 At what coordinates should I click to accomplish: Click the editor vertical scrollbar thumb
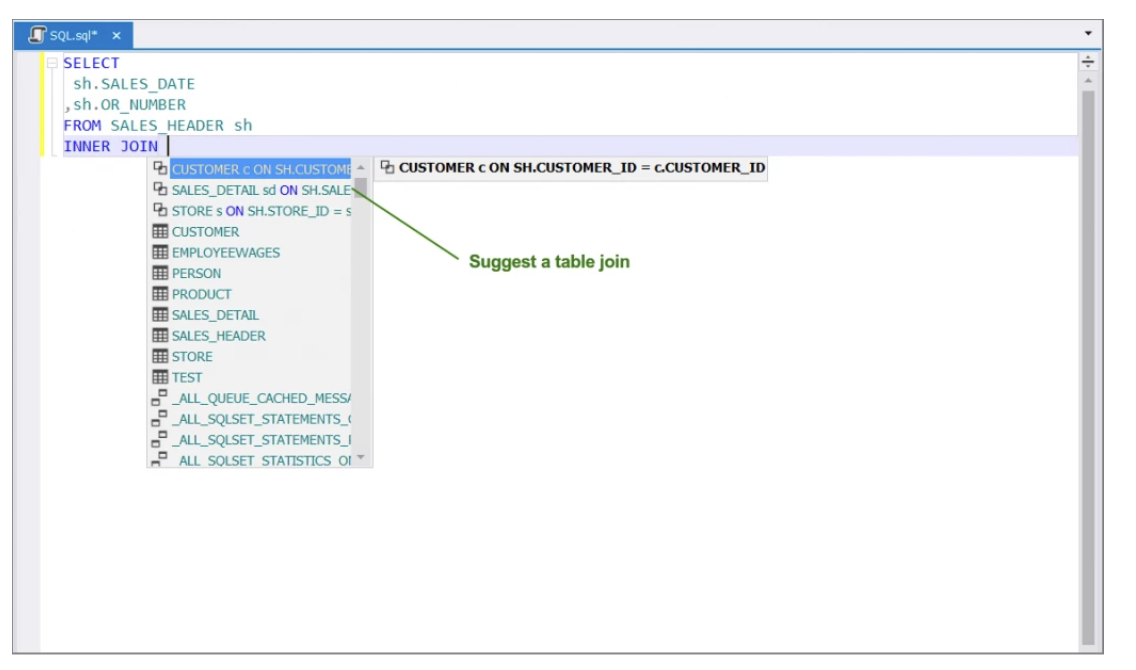click(x=1087, y=367)
